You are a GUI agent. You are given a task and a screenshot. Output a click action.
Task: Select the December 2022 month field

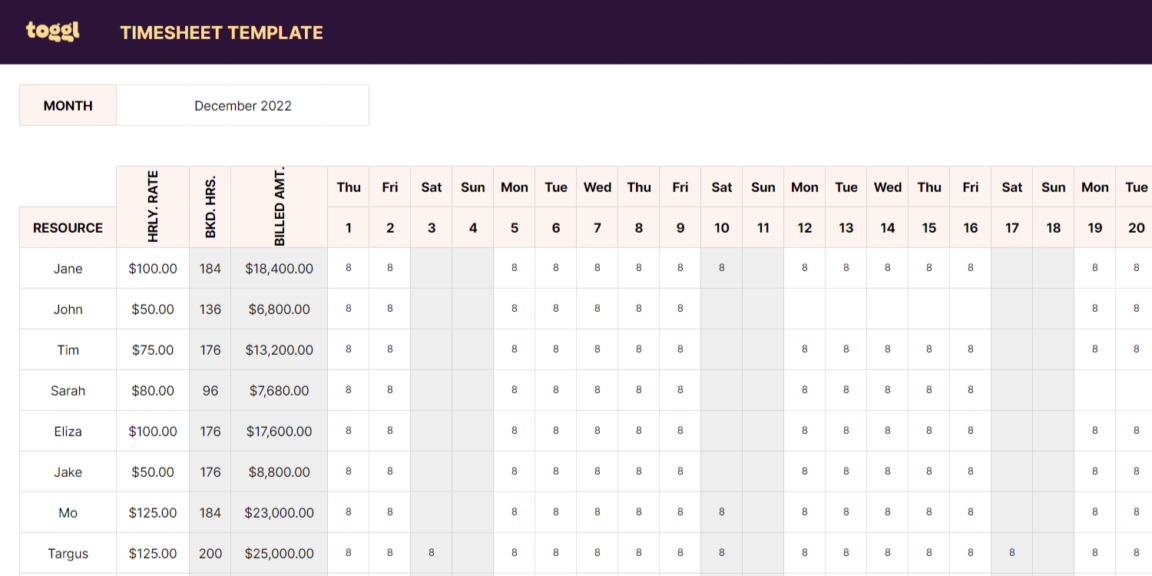(x=243, y=105)
